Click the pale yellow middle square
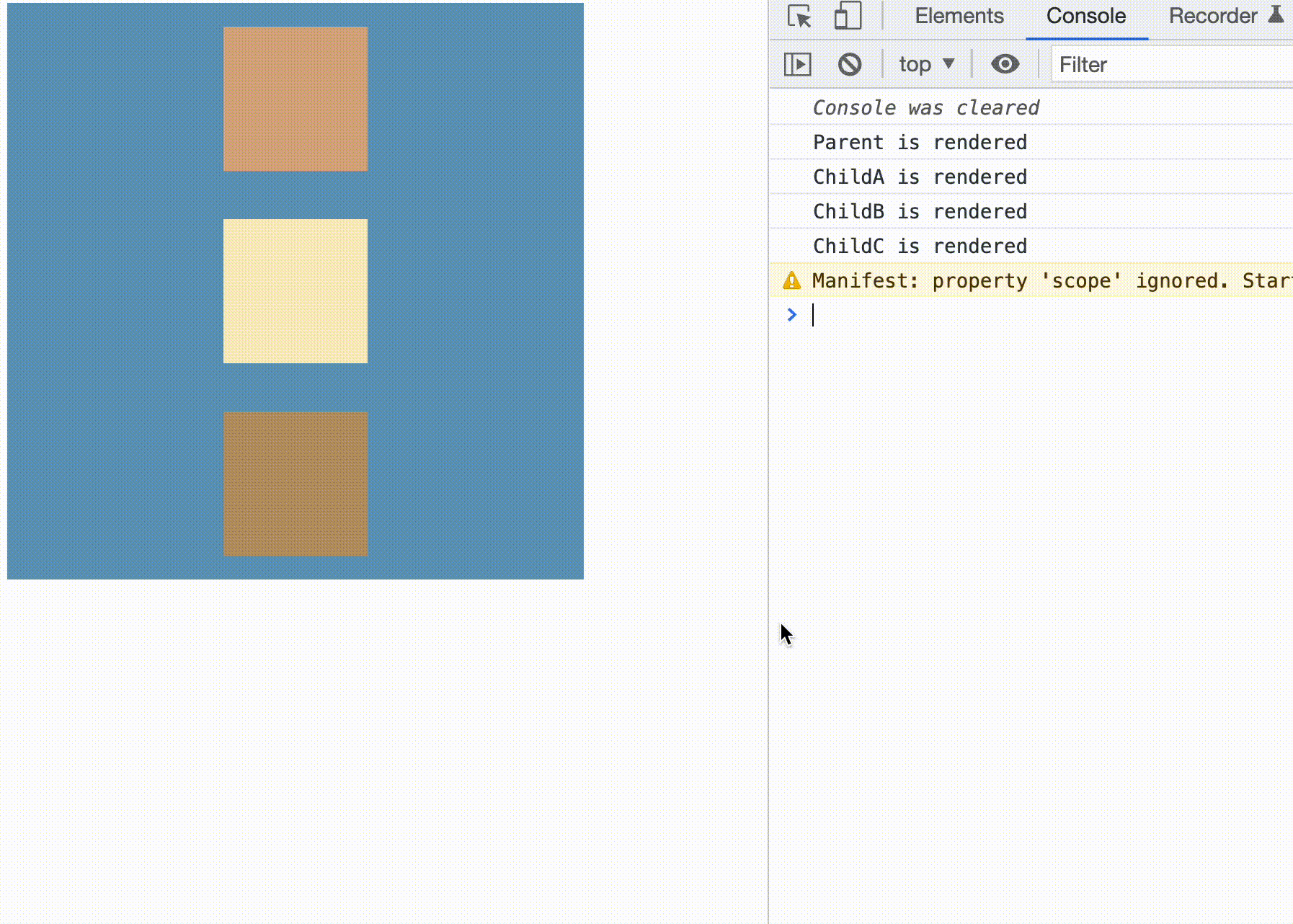This screenshot has width=1293, height=924. [x=296, y=291]
